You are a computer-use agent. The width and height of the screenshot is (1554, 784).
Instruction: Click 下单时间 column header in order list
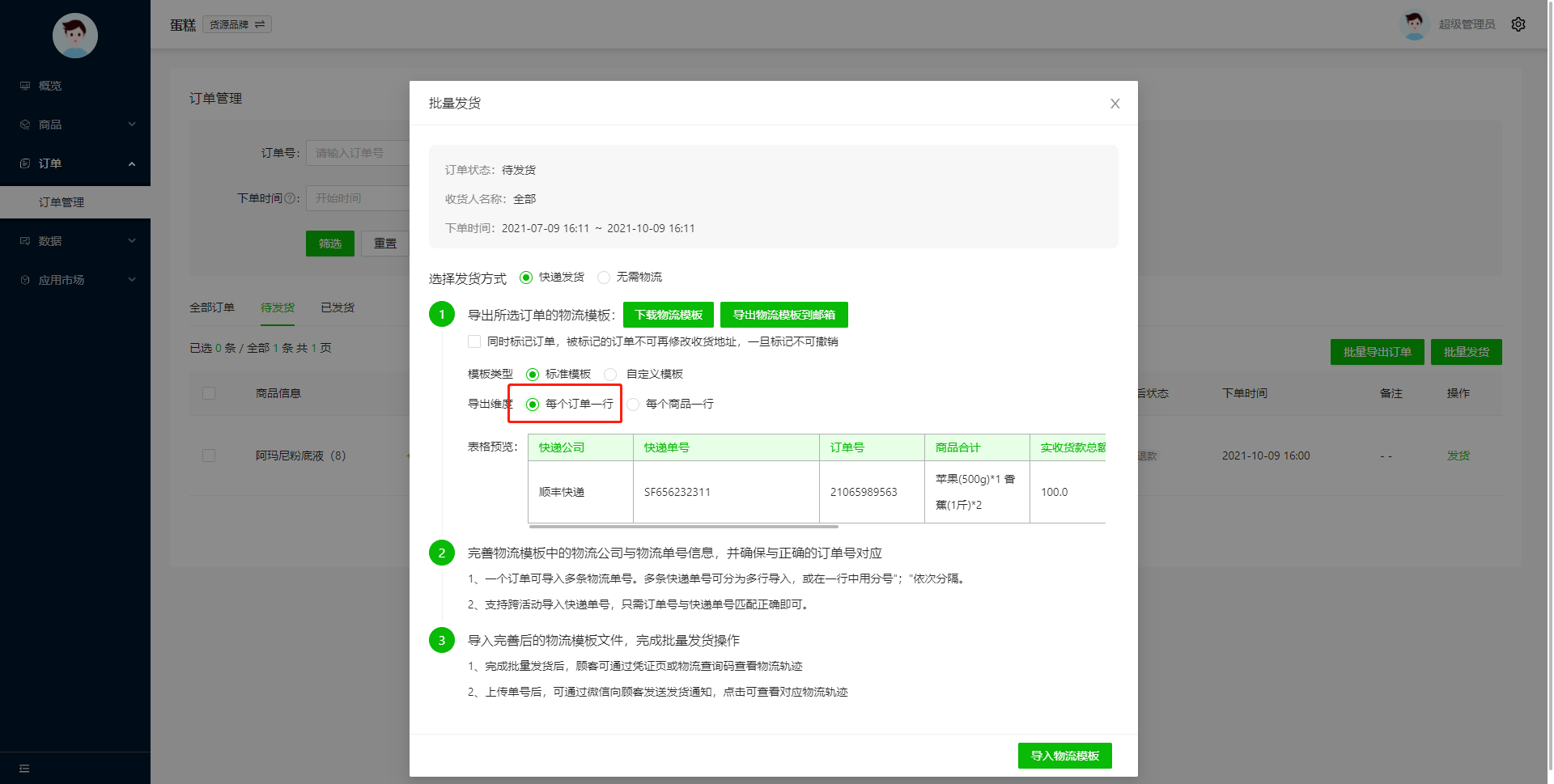[x=1245, y=393]
